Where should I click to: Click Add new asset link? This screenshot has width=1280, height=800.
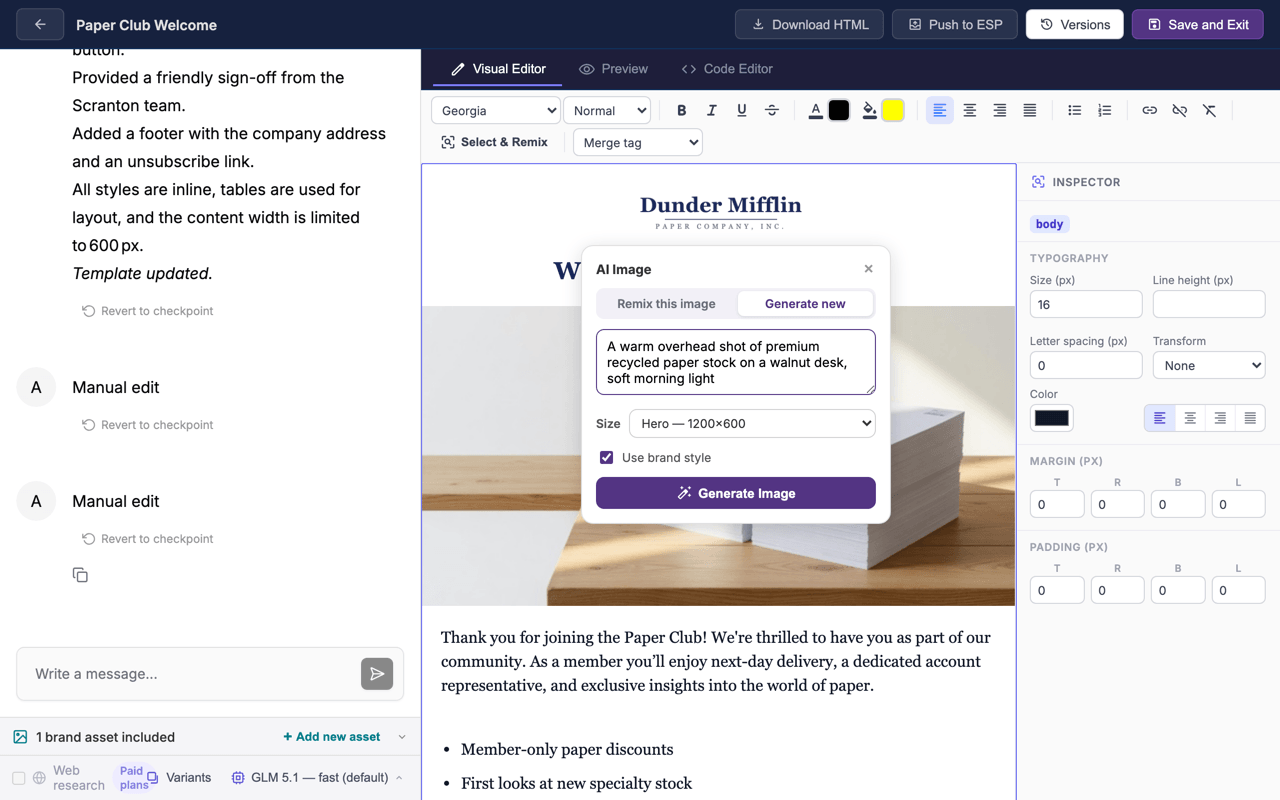tap(332, 737)
